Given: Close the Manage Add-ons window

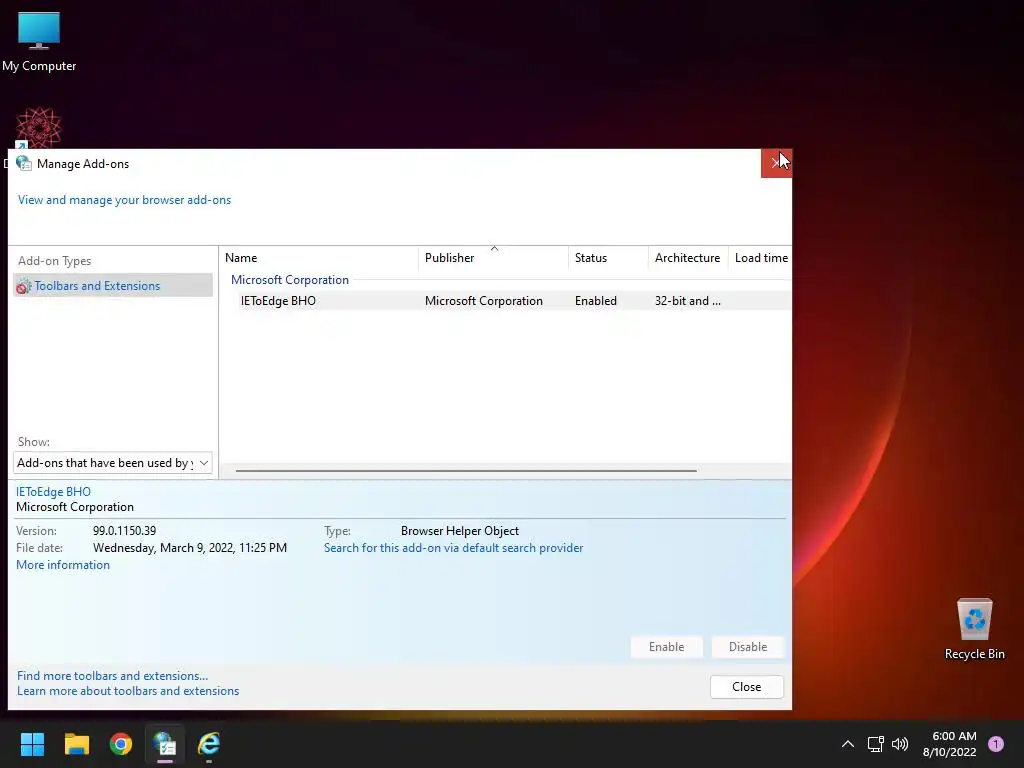Looking at the screenshot, I should 776,163.
